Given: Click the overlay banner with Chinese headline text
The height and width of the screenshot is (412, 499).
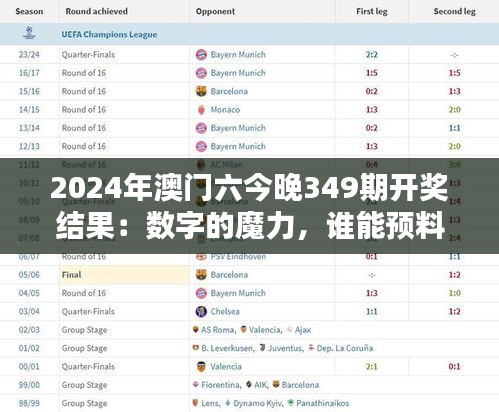Looking at the screenshot, I should pyautogui.click(x=249, y=206).
